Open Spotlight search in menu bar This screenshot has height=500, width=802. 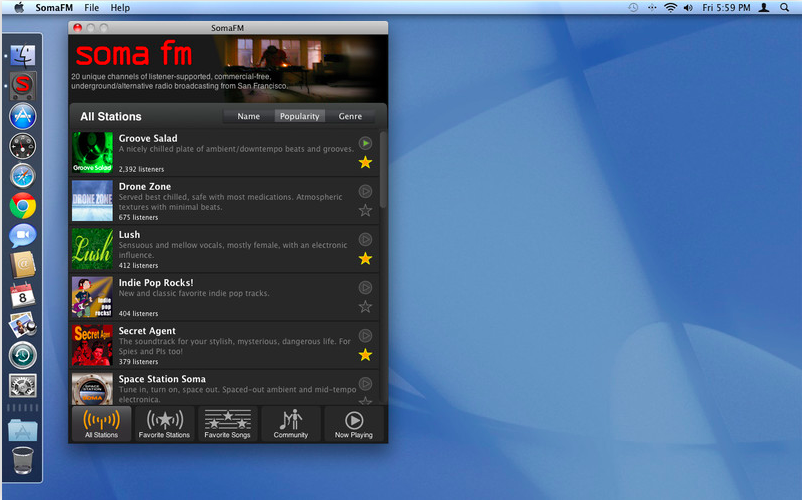pos(784,8)
